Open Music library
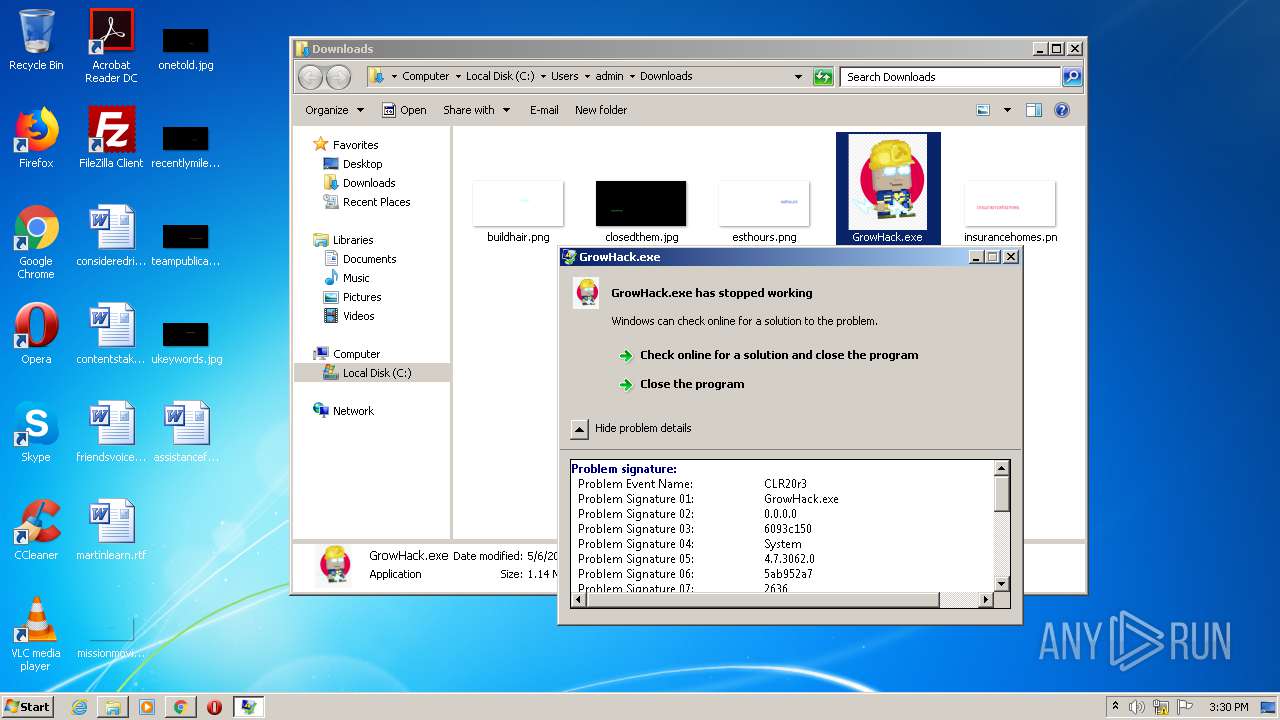The height and width of the screenshot is (720, 1280). 356,278
